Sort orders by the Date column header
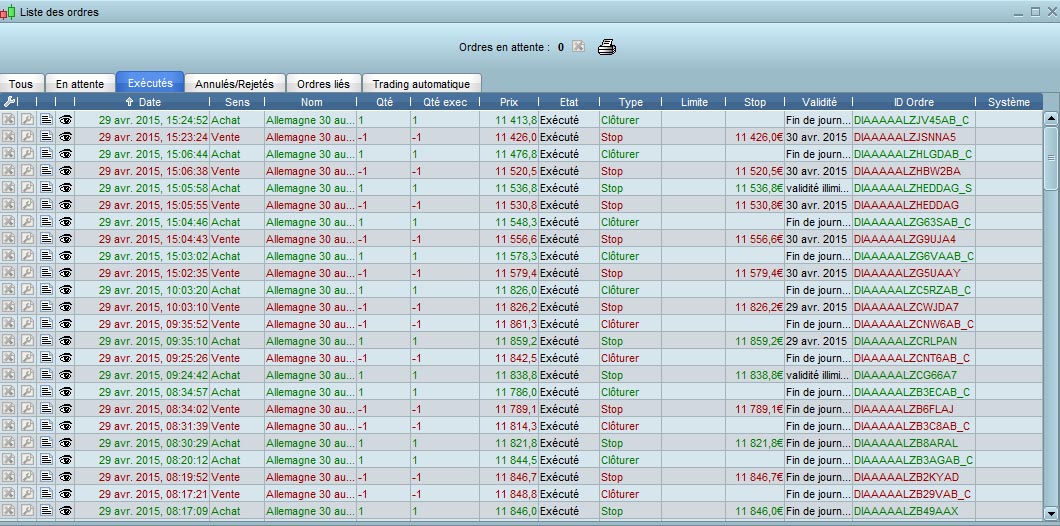 (142, 102)
